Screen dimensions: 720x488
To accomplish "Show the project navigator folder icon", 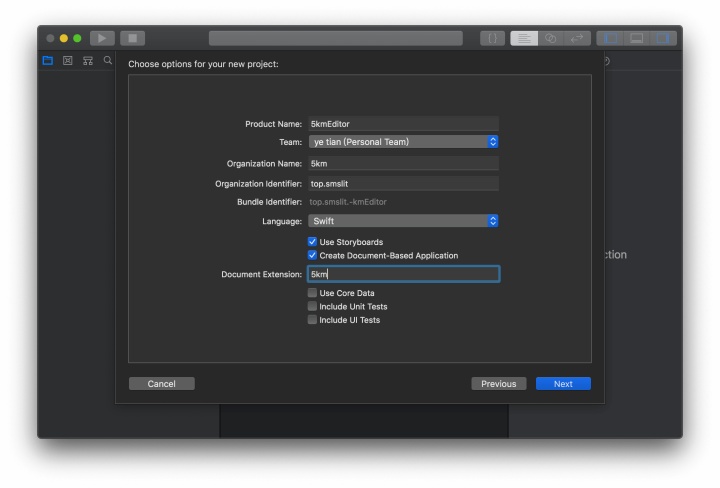I will (48, 61).
